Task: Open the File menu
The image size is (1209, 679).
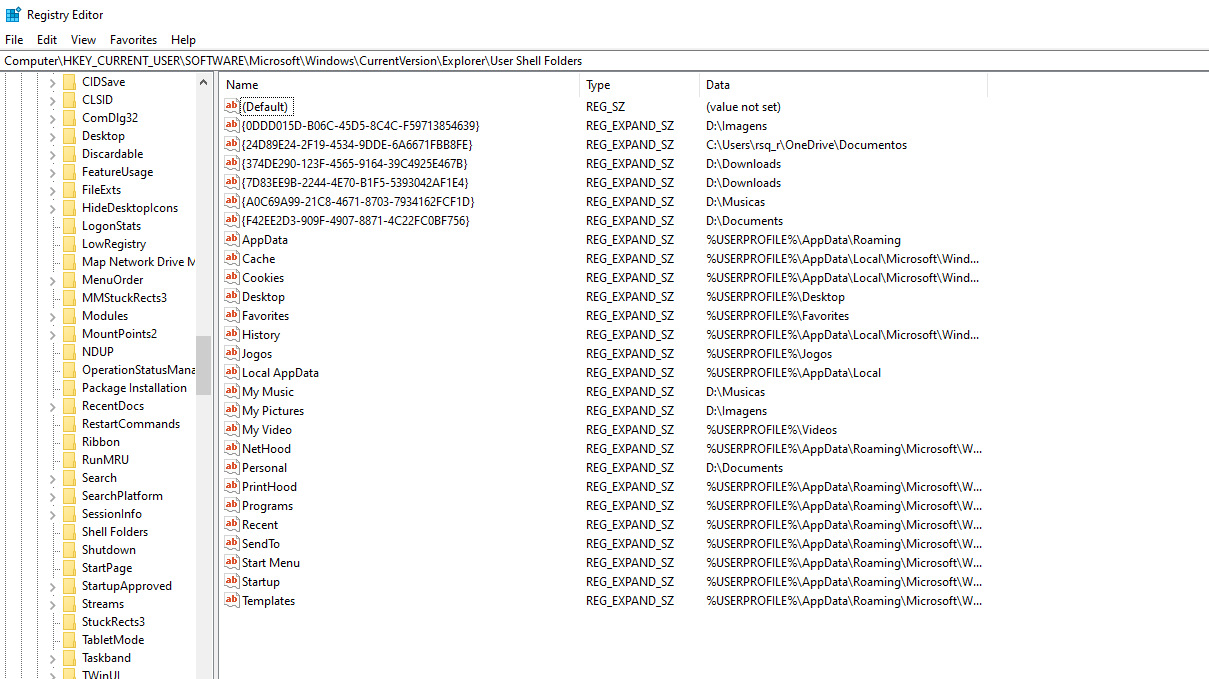Action: pos(14,40)
